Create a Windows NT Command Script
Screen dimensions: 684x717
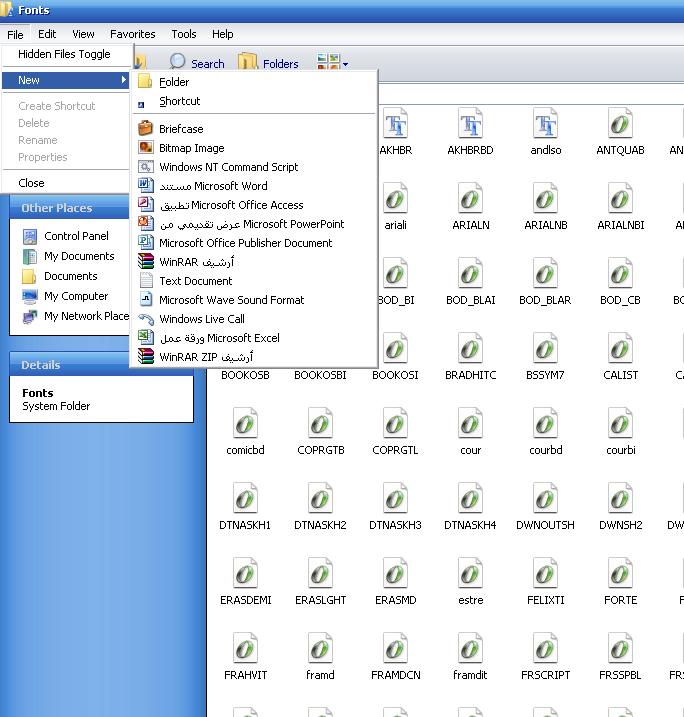[254, 167]
